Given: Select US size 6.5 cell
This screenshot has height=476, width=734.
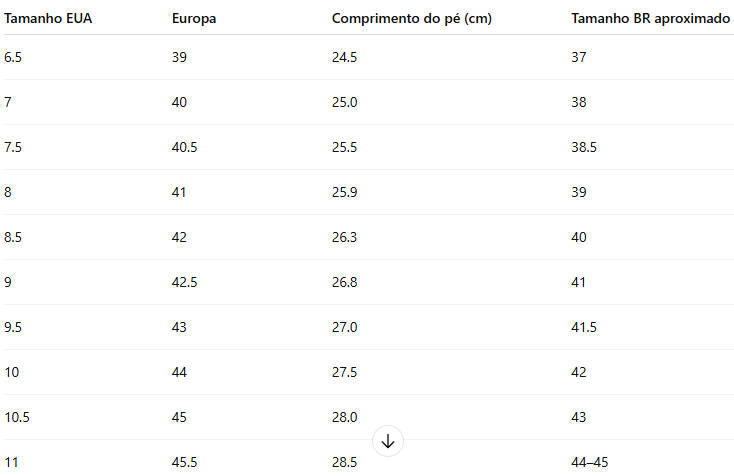Looking at the screenshot, I should click(x=13, y=57).
